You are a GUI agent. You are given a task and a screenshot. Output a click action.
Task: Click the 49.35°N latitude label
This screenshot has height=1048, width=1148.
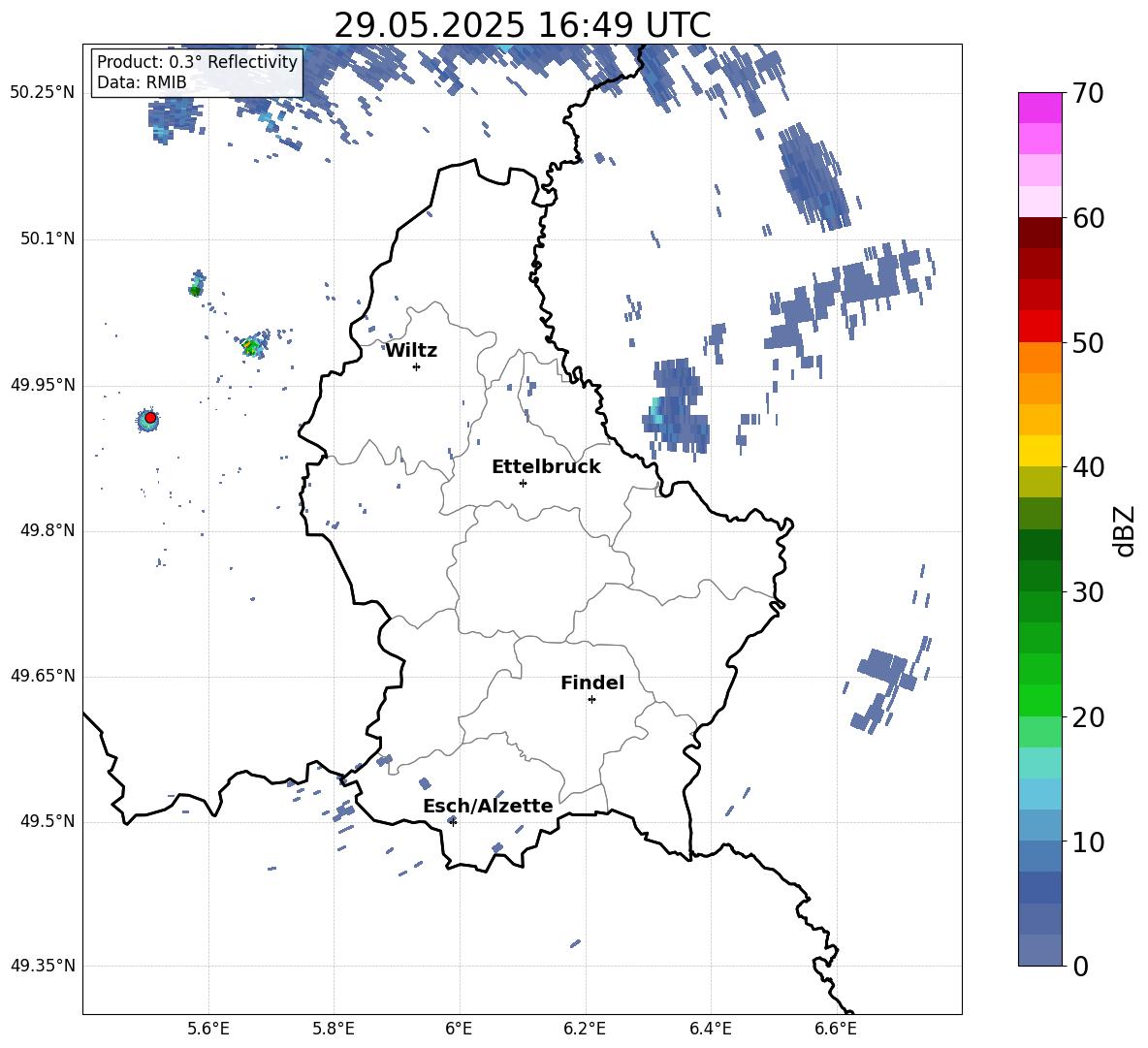point(43,966)
